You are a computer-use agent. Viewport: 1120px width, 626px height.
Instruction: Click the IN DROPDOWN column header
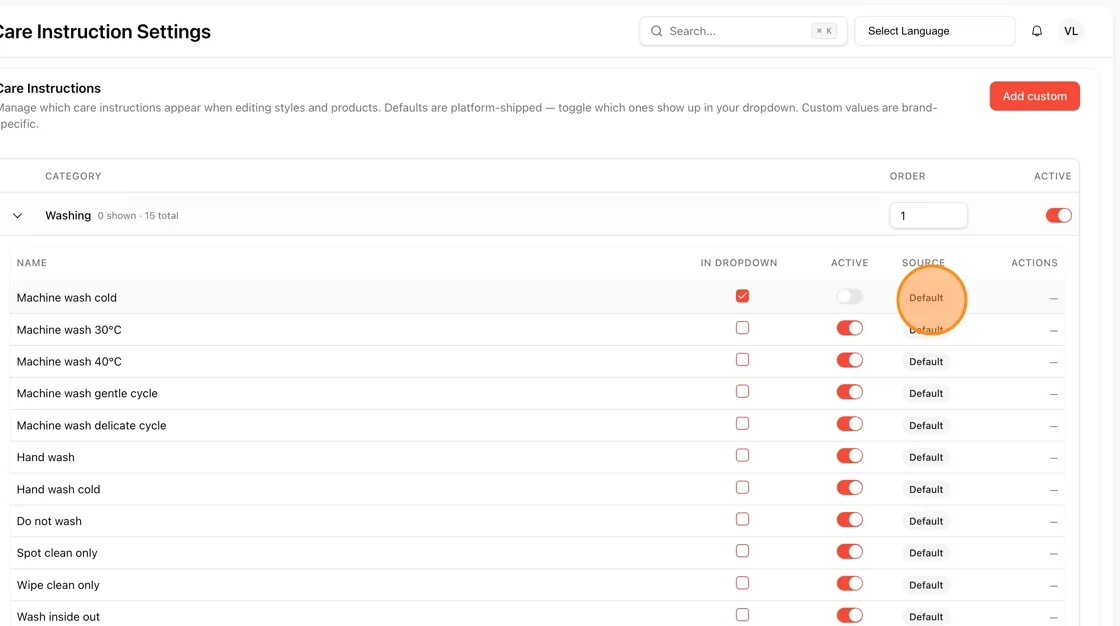(739, 263)
